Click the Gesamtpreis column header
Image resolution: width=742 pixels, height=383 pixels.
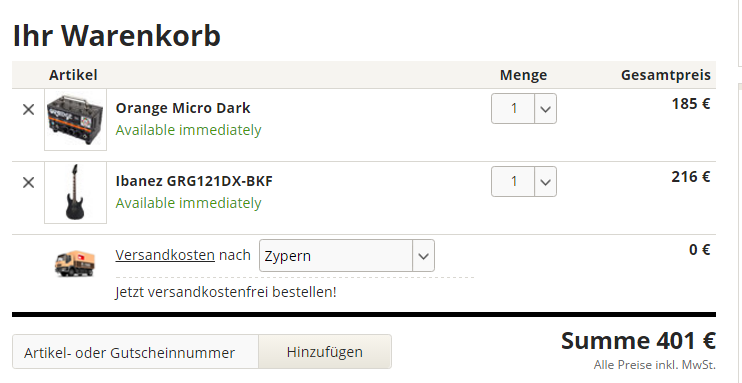tap(666, 75)
